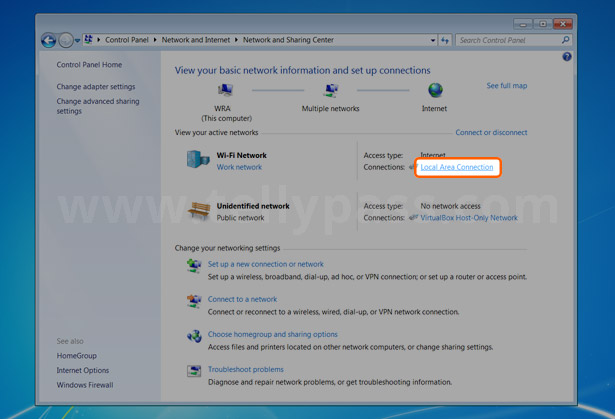615x419 pixels.
Task: Expand the recent pages dropdown next to forward button
Action: (78, 40)
